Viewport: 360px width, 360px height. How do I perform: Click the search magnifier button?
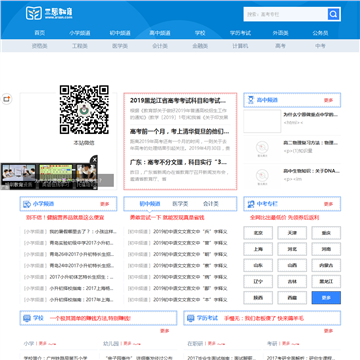[334, 14]
